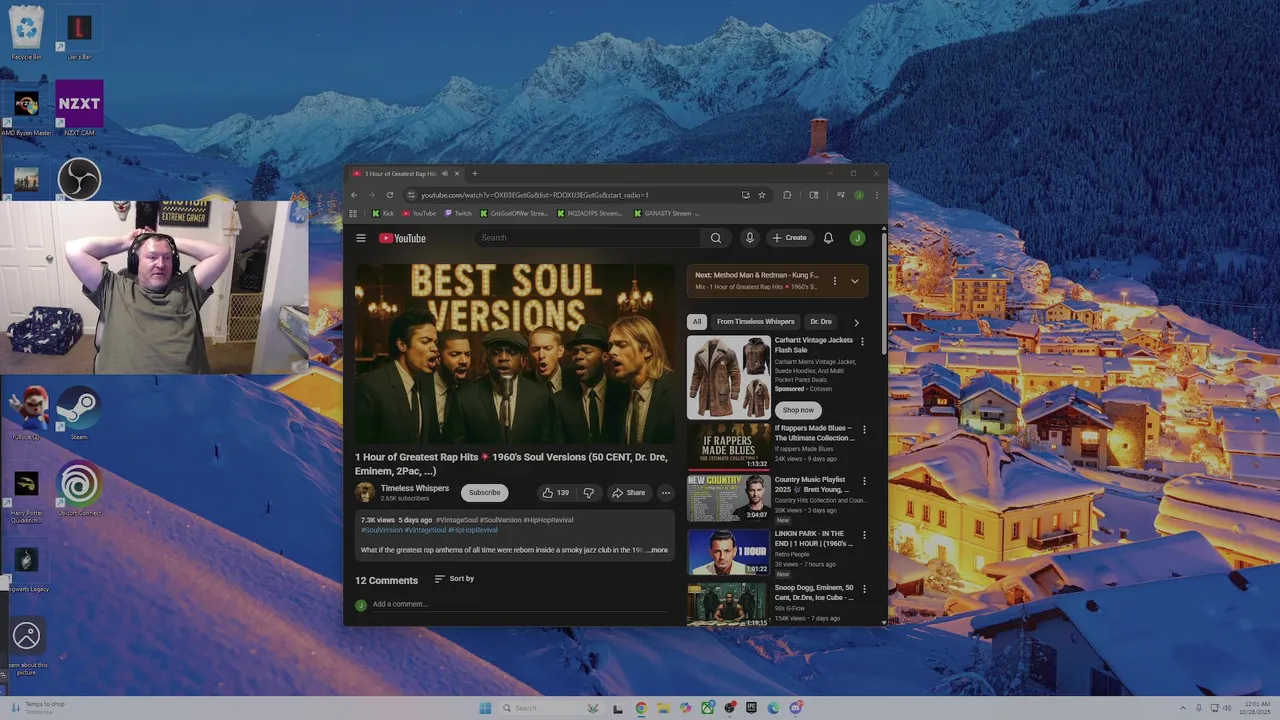The height and width of the screenshot is (720, 1280).
Task: Click the YouTube search magnifier button
Action: pyautogui.click(x=716, y=238)
